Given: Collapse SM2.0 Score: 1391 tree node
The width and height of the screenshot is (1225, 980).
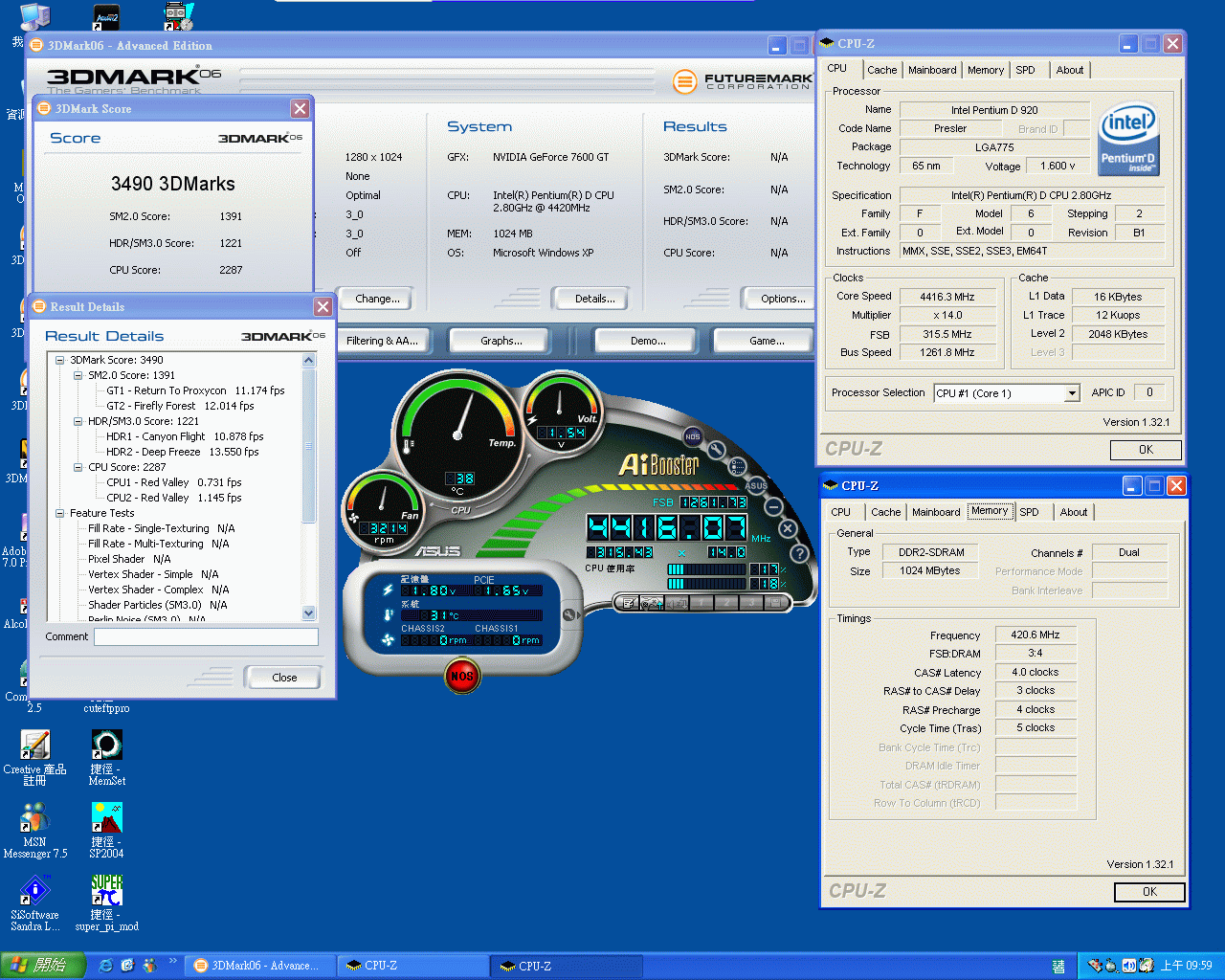Looking at the screenshot, I should pyautogui.click(x=78, y=375).
